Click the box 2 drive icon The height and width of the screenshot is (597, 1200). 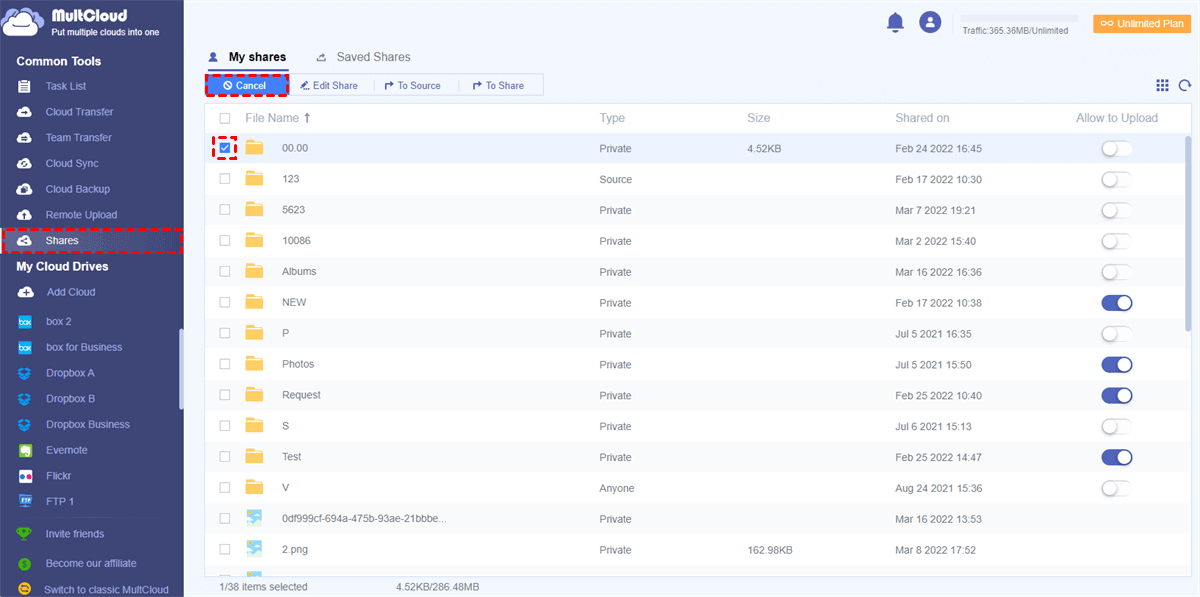pyautogui.click(x=25, y=322)
